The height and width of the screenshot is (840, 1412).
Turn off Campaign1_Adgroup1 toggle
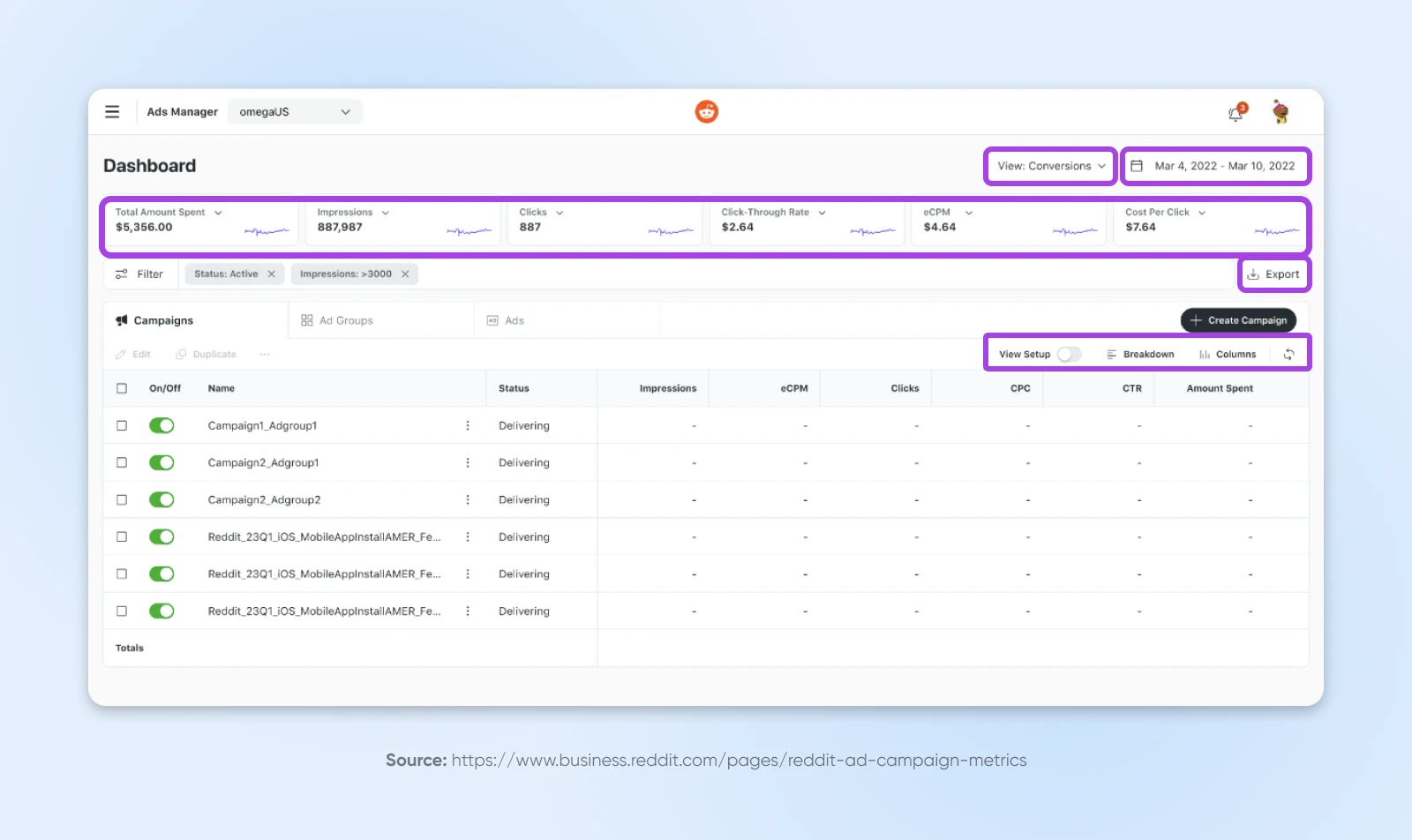[161, 426]
